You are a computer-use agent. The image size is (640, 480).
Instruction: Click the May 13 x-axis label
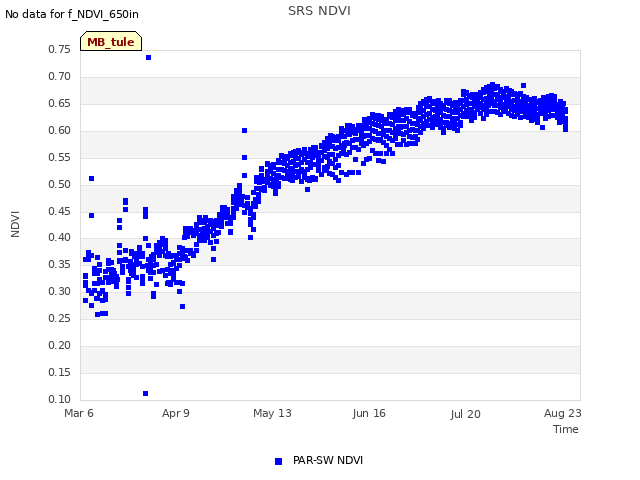272,413
